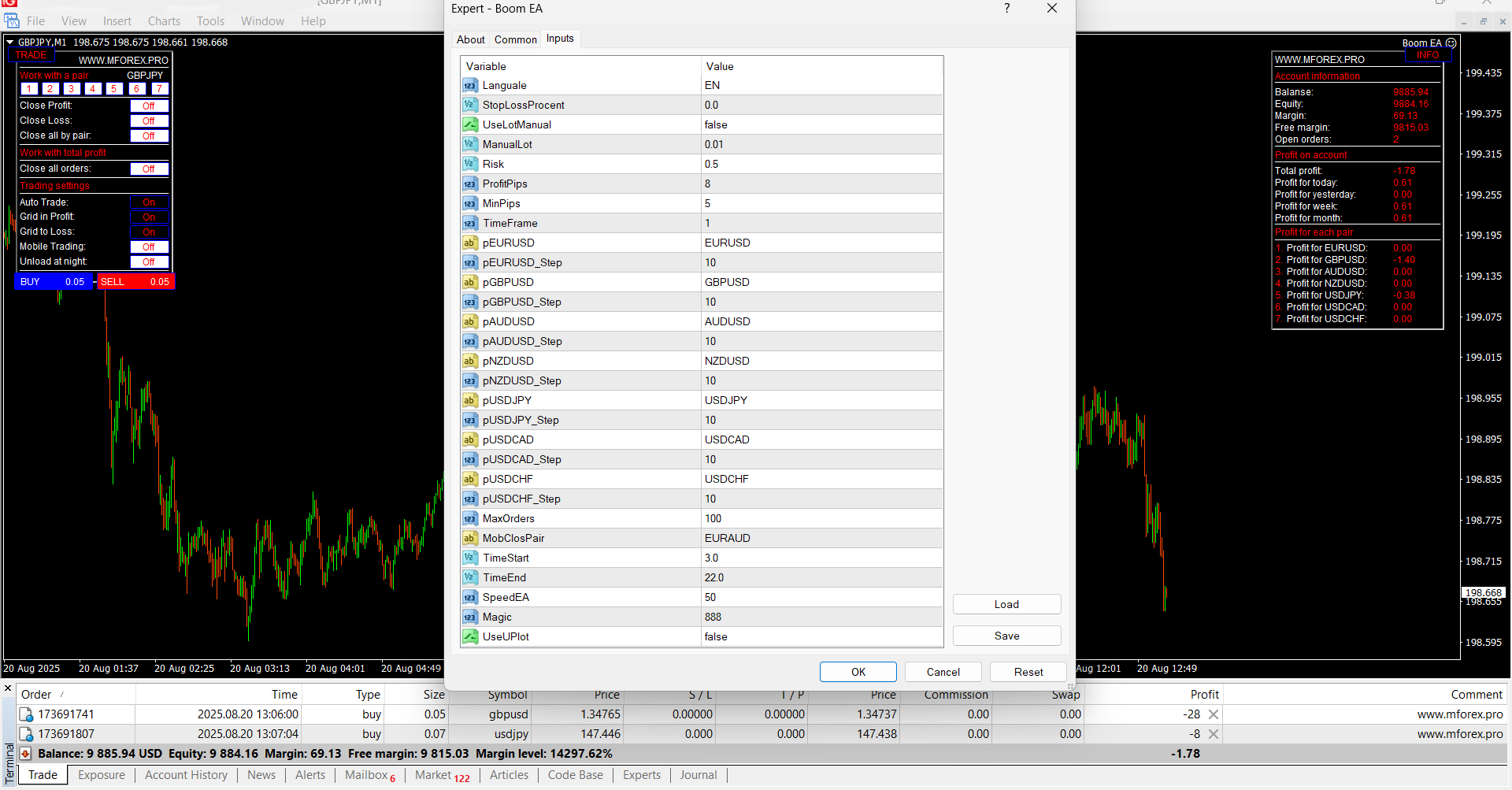Toggle the Close Profit Off switch
Viewport: 1512px width, 790px height.
tap(149, 106)
